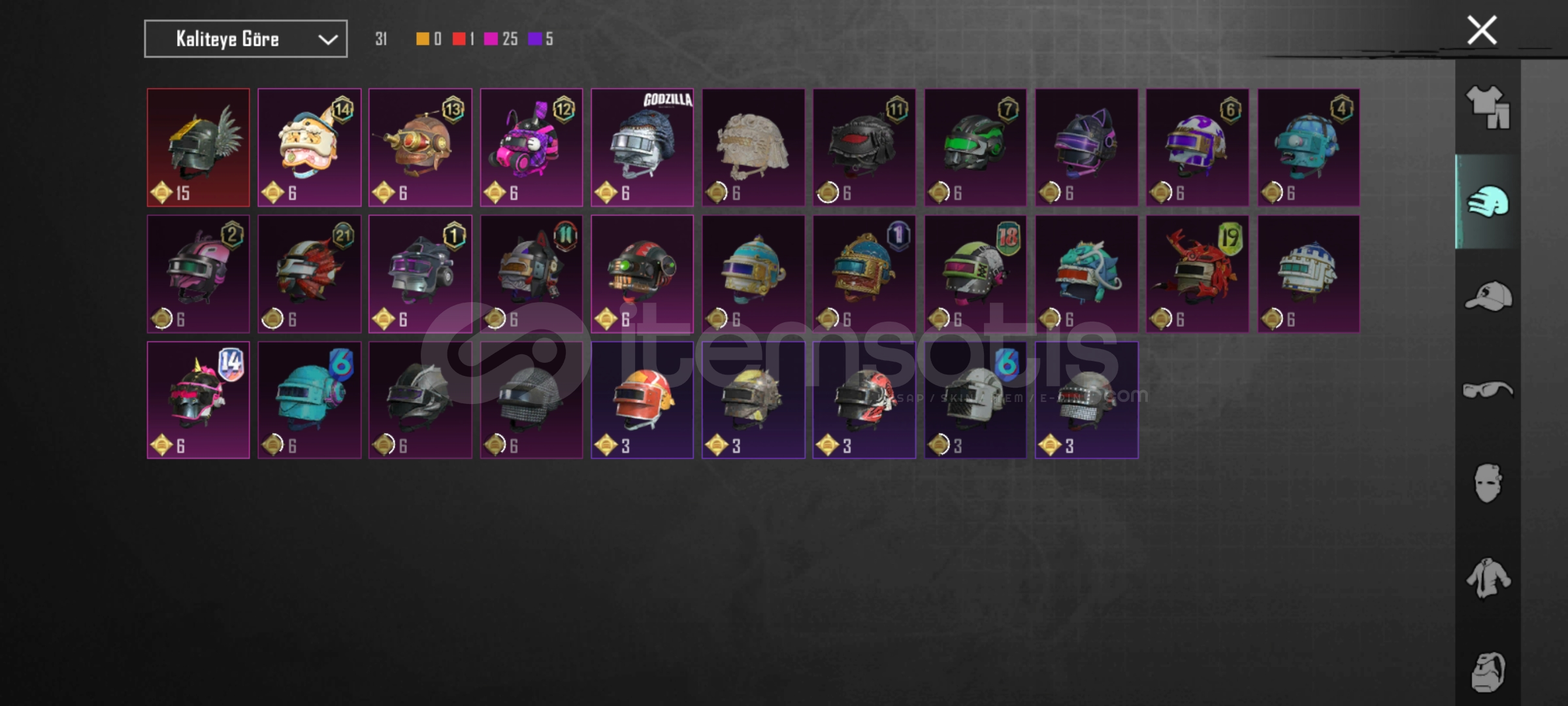
Task: Select the helmet category icon in sidebar
Action: [1488, 201]
